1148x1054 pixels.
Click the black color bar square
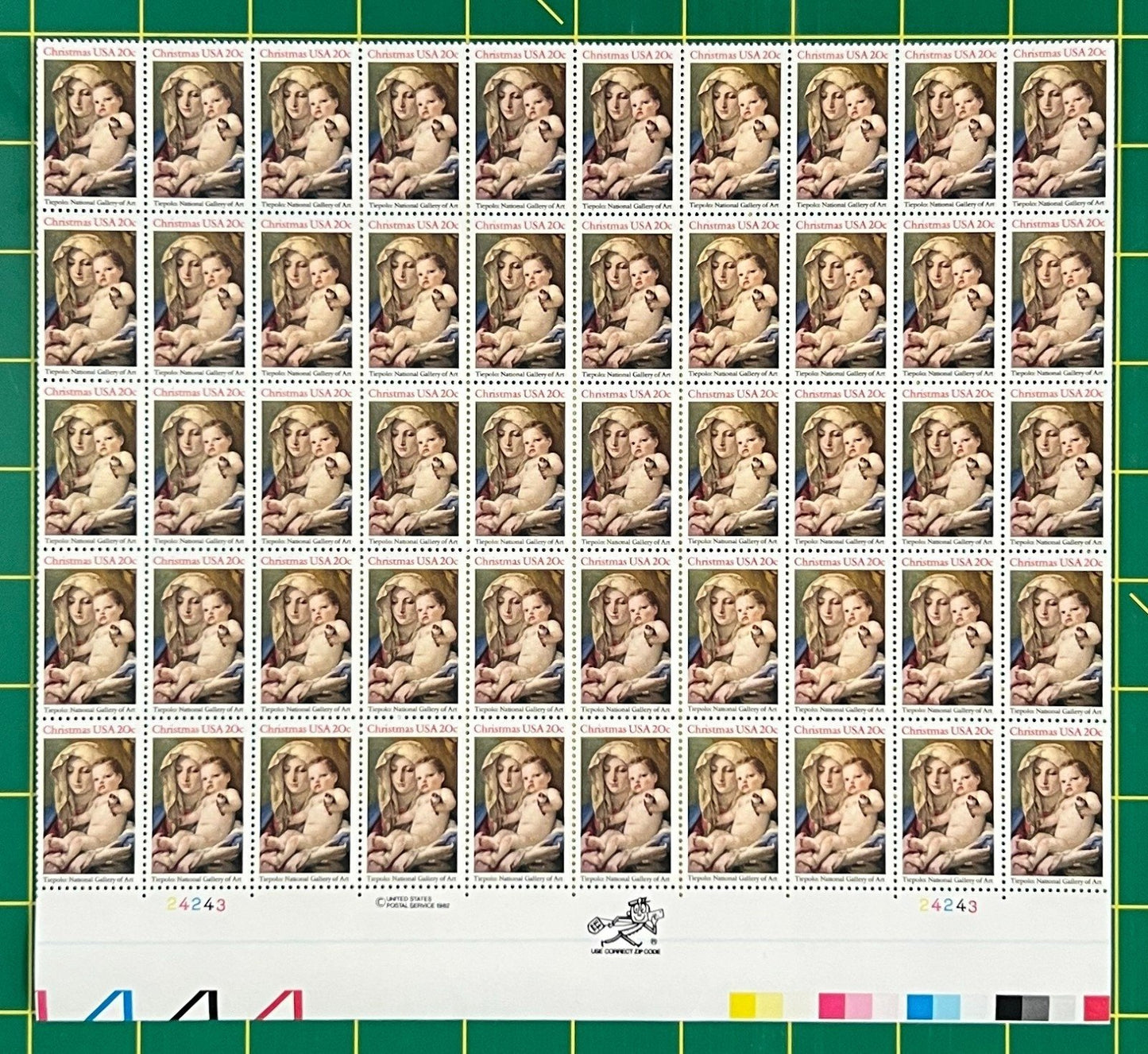1009,1007
